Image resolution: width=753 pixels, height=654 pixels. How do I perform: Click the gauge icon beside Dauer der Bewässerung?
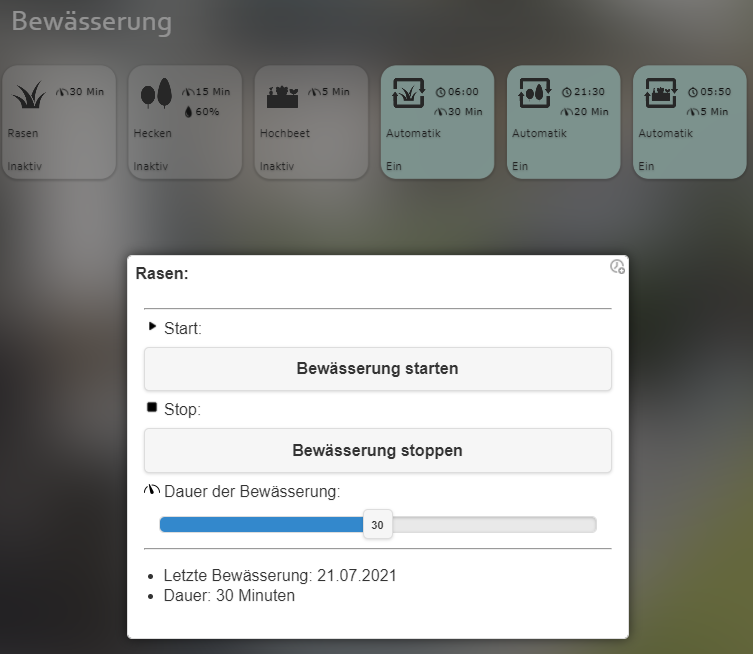tap(152, 490)
